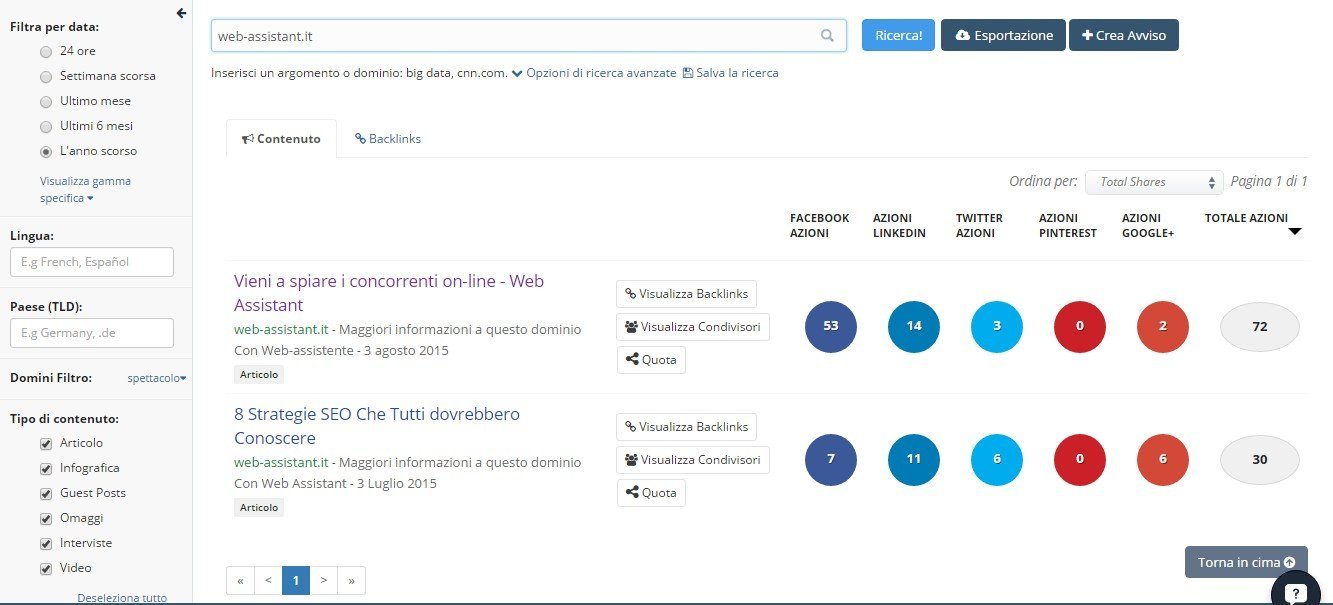Select the 24 ore date filter
The width and height of the screenshot is (1333, 605).
46,51
